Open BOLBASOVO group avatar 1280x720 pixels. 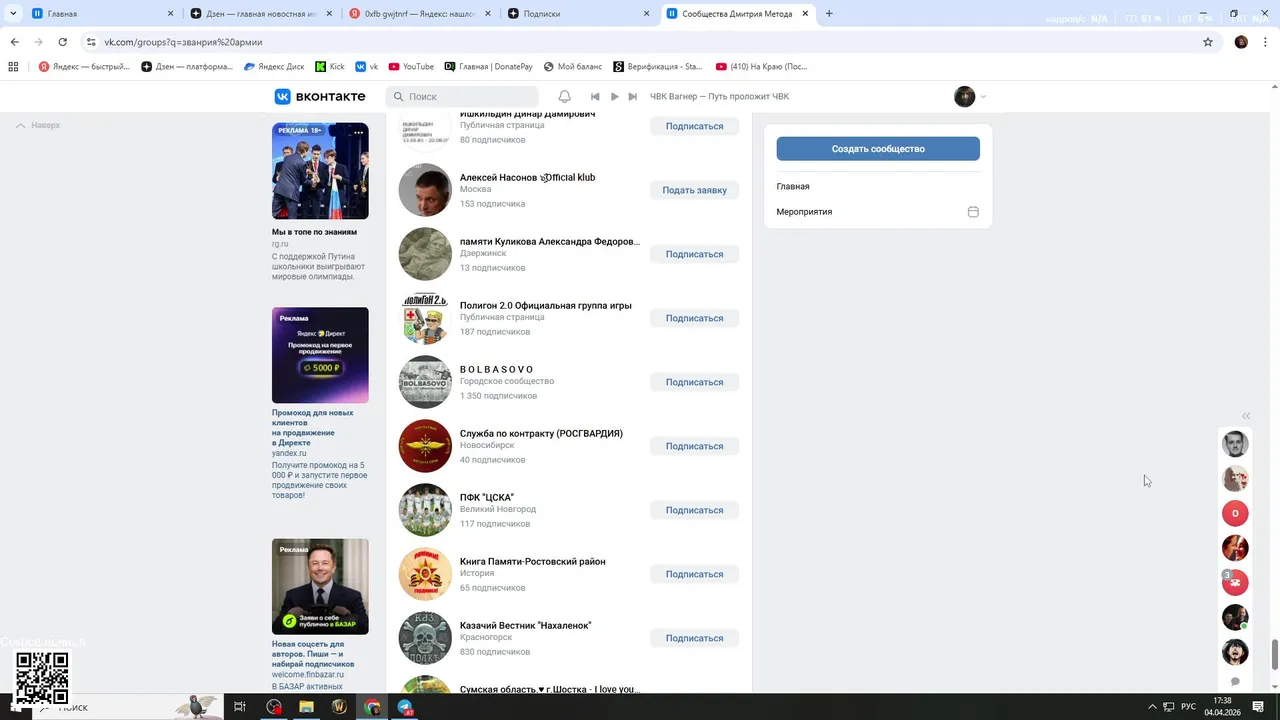click(x=425, y=382)
